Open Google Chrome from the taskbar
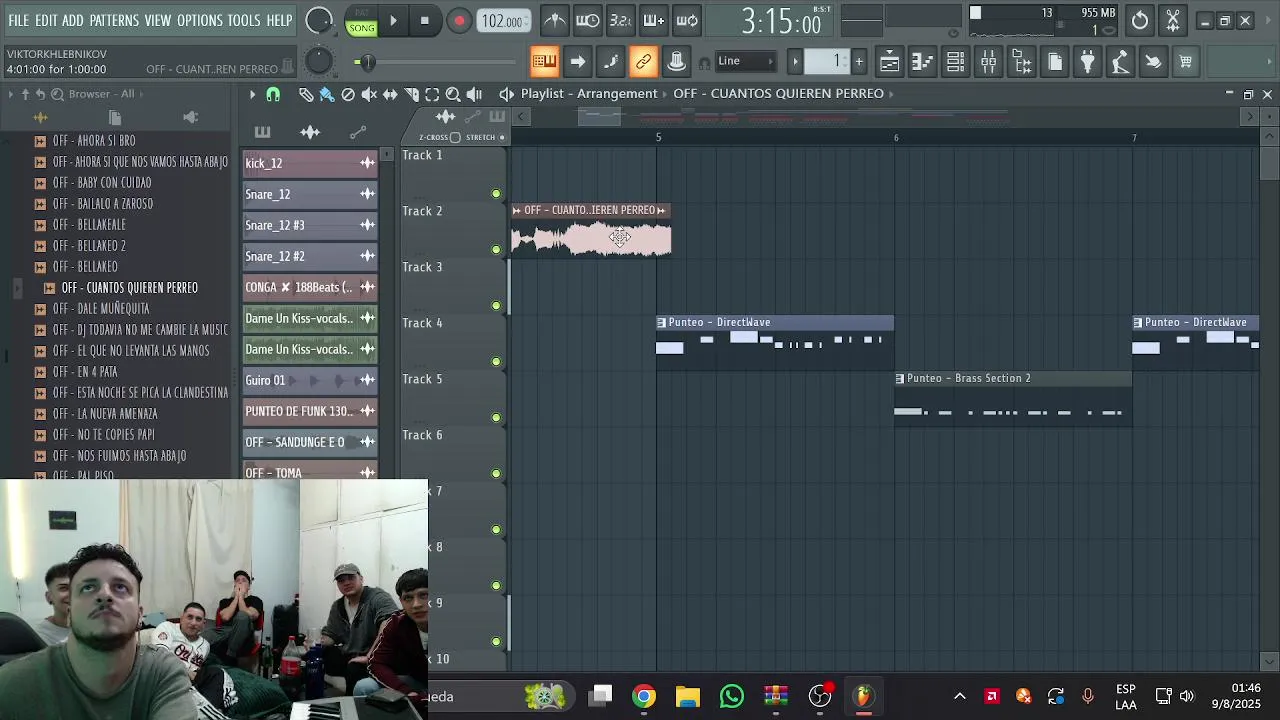Viewport: 1280px width, 720px height. pyautogui.click(x=644, y=697)
